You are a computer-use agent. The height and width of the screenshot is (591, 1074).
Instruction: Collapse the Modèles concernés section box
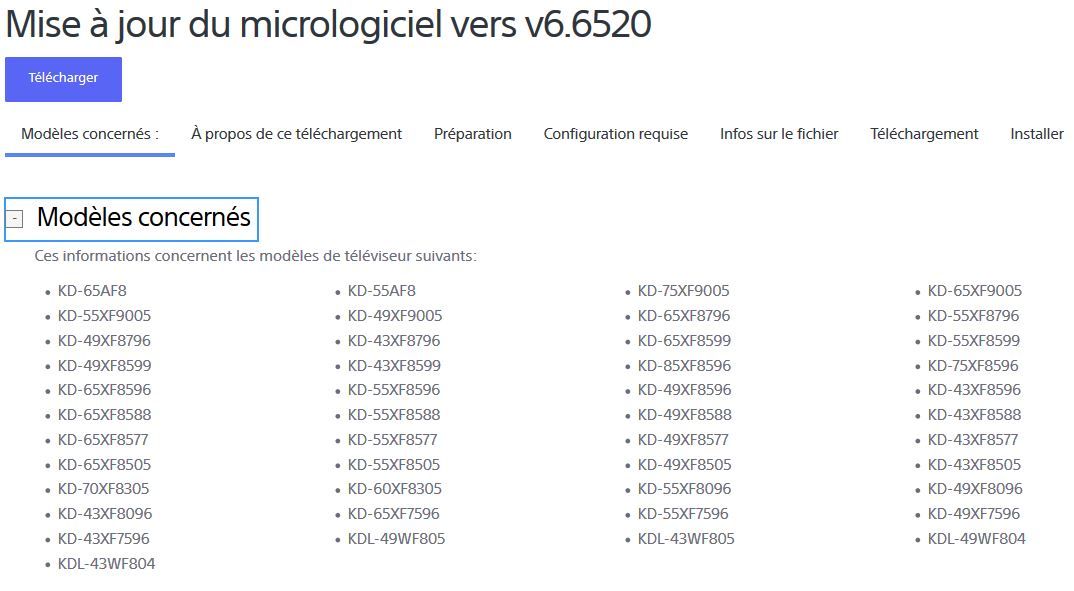point(15,219)
